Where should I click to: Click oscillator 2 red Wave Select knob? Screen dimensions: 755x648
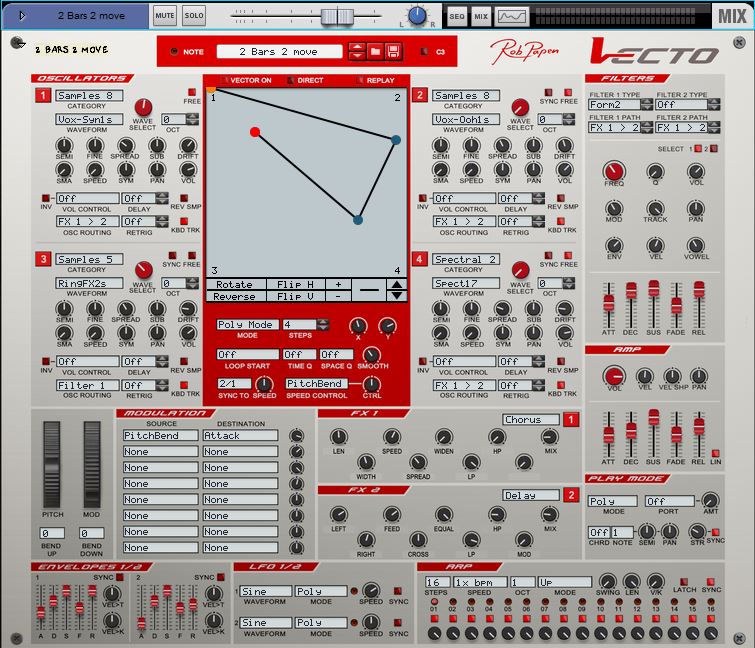pos(520,107)
